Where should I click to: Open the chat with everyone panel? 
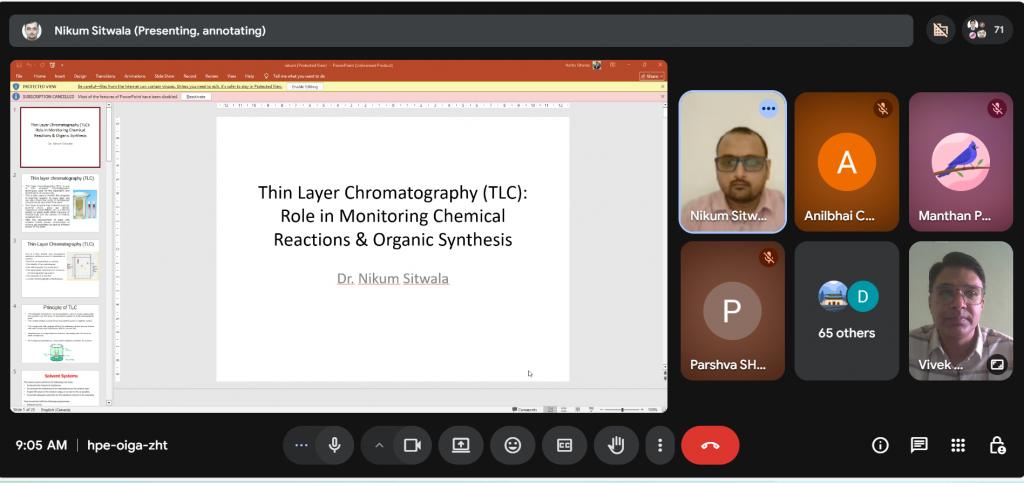[918, 445]
